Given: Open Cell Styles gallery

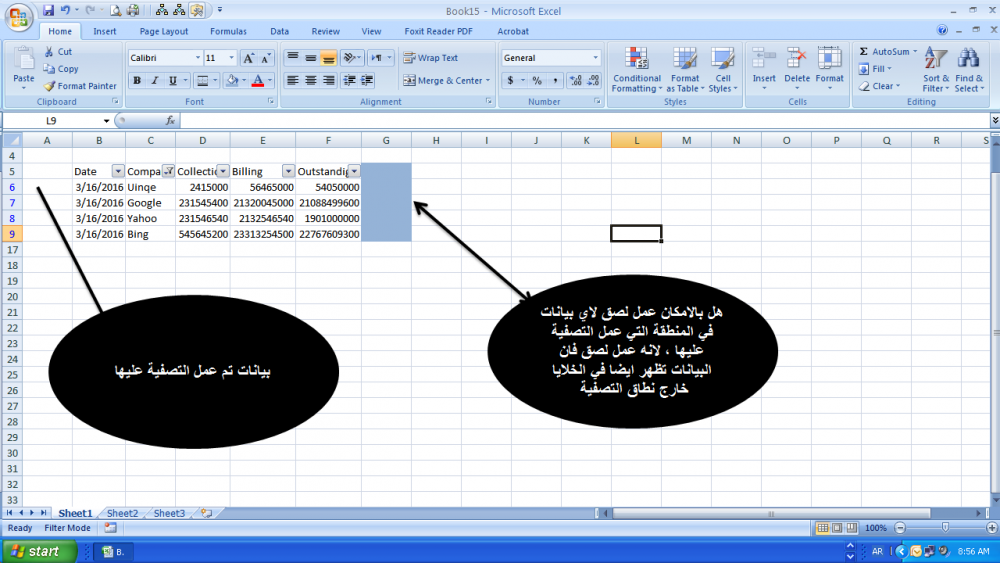Looking at the screenshot, I should pos(723,70).
